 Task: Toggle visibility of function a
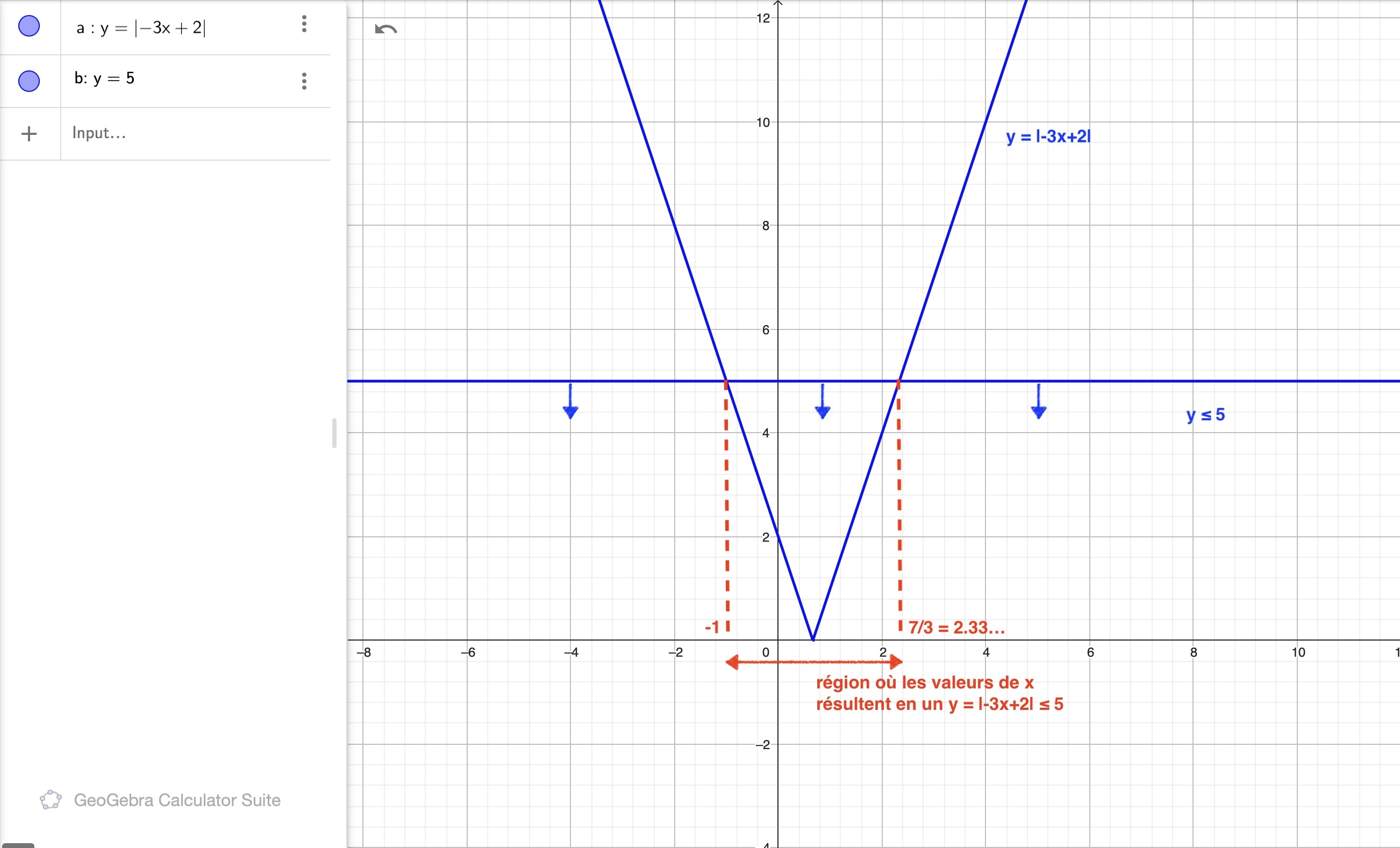29,26
